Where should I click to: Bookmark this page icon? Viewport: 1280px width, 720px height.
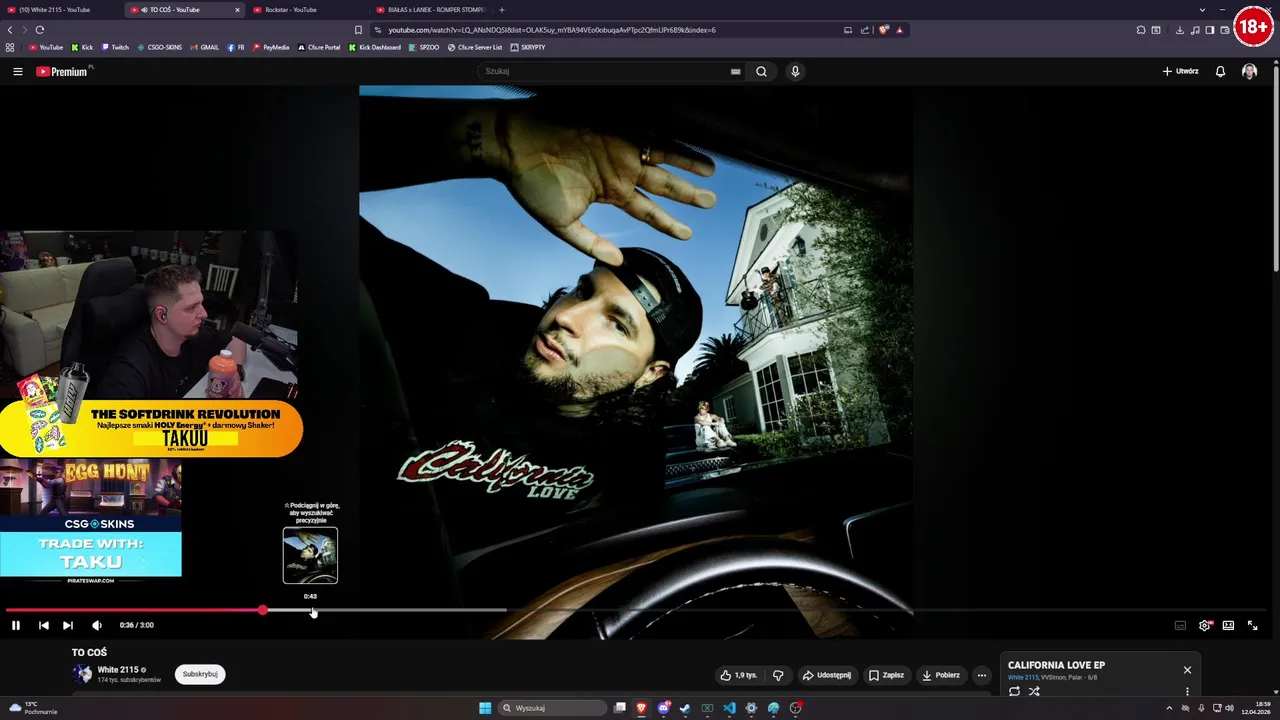pos(358,30)
